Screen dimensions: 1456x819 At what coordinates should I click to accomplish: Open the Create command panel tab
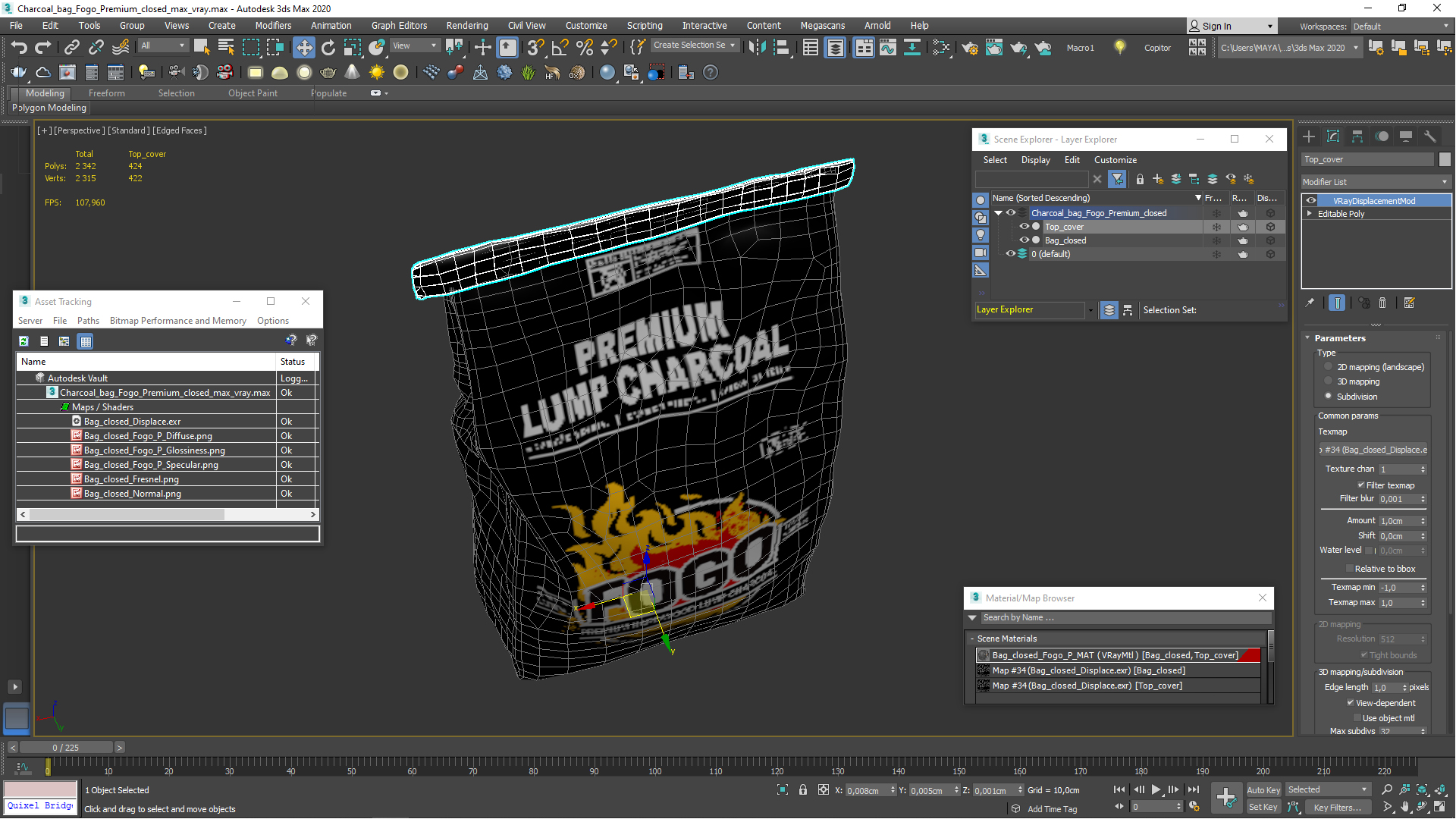point(1309,136)
